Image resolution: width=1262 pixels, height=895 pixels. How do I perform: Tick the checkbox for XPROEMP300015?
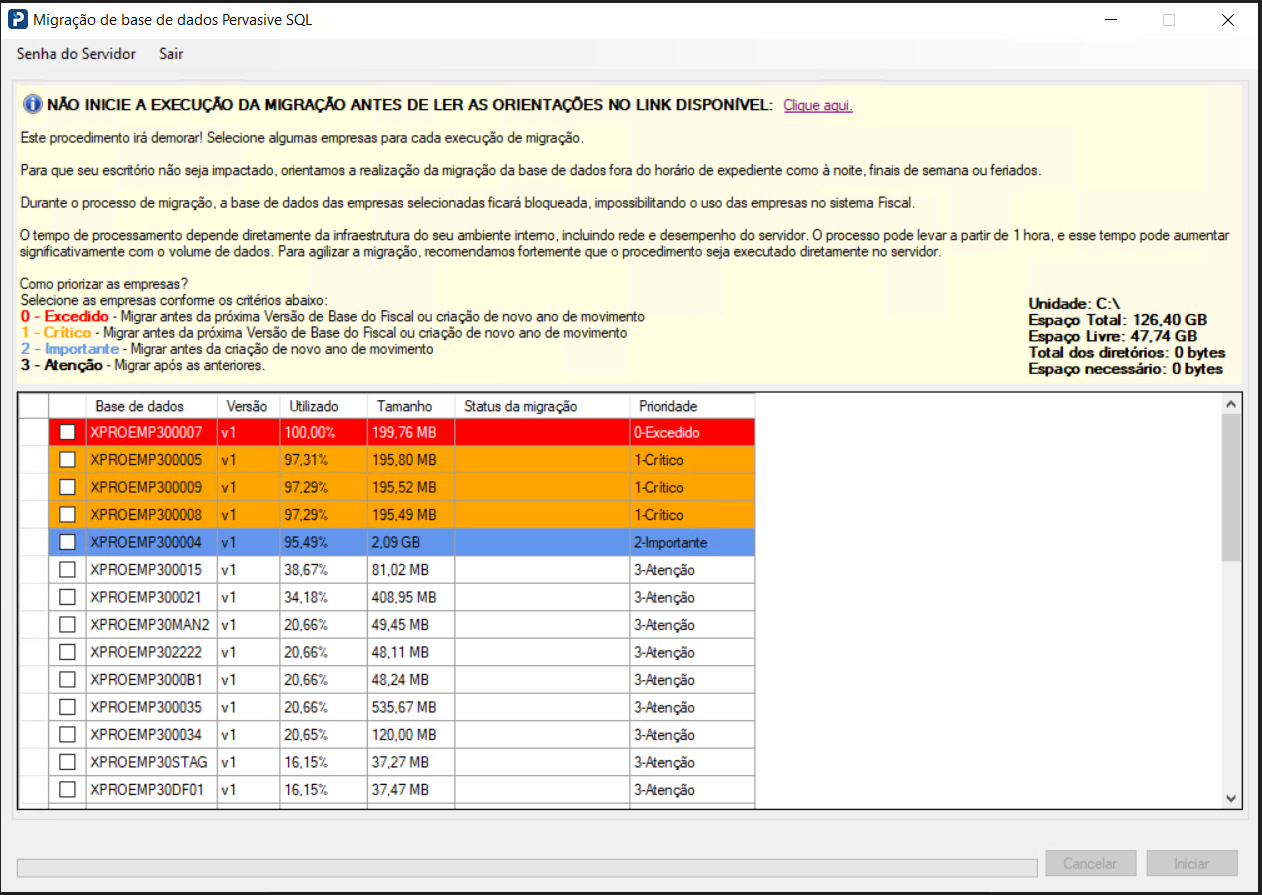pyautogui.click(x=67, y=570)
